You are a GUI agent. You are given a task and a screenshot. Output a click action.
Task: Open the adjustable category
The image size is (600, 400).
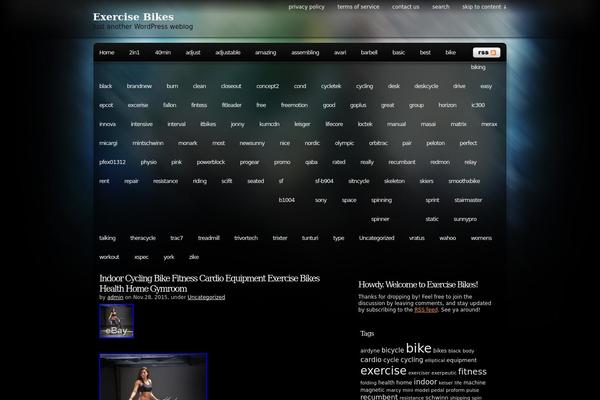[x=228, y=52]
